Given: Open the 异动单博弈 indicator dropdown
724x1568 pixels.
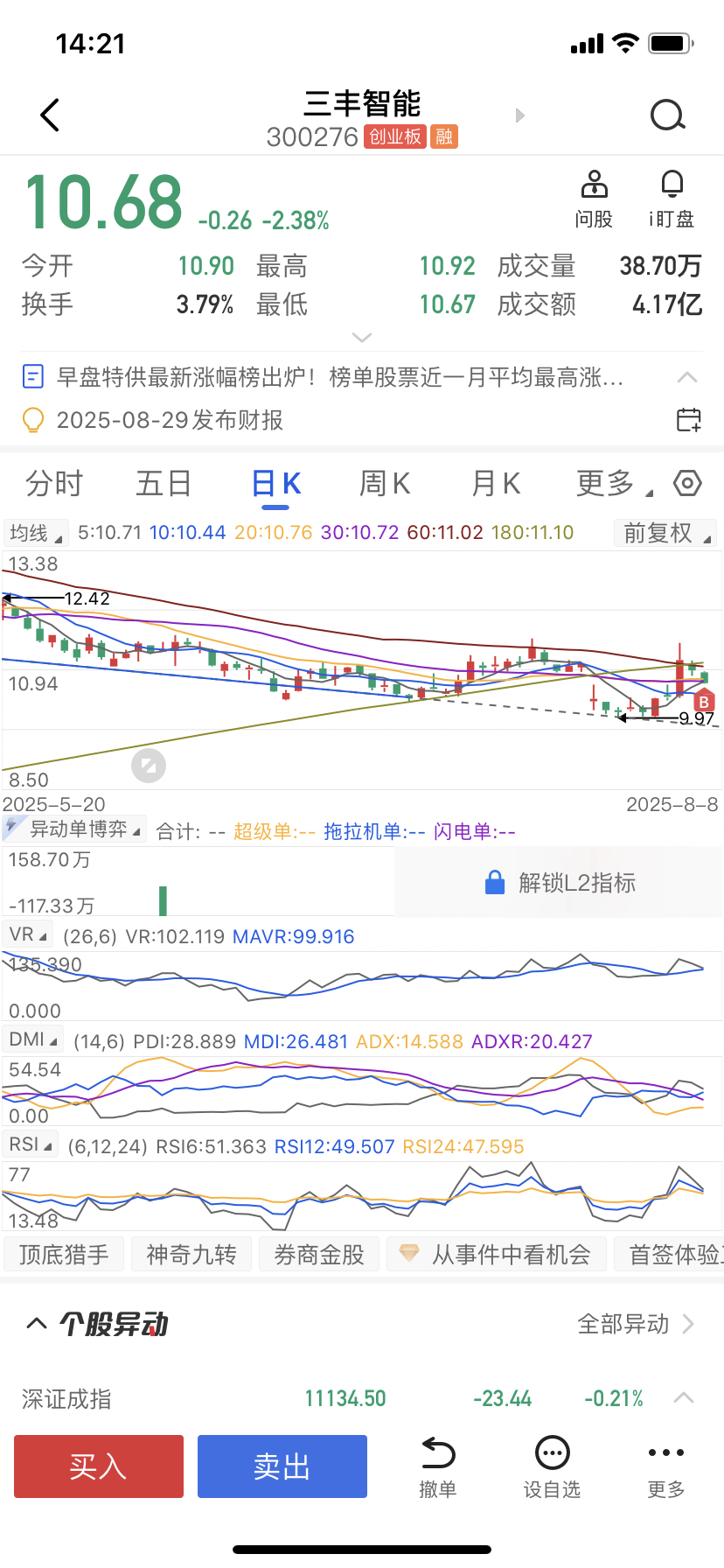Looking at the screenshot, I should 74,829.
